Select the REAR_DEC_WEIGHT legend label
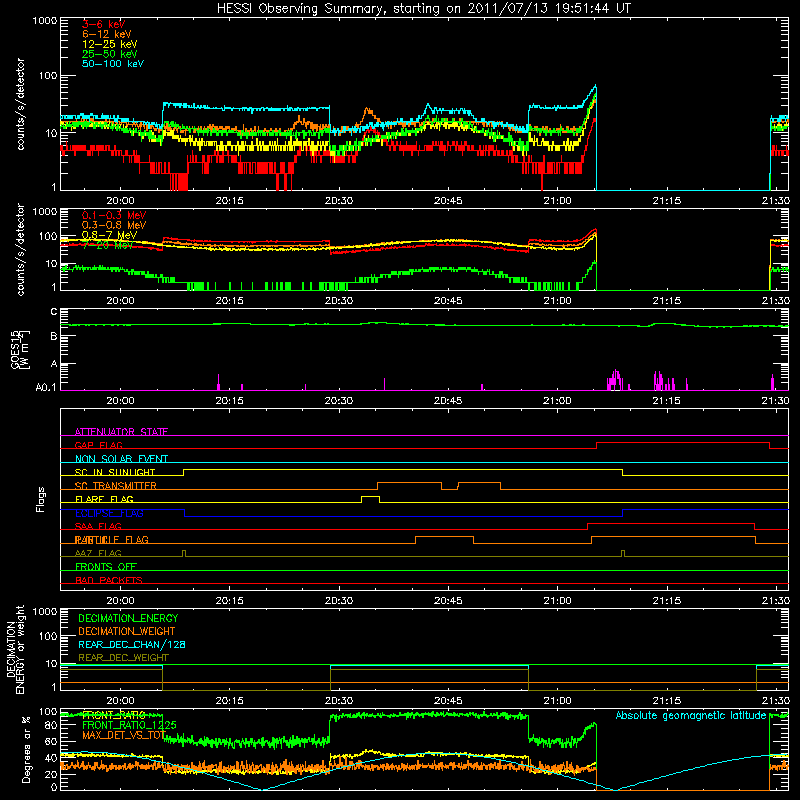Screen dimensions: 800x800 pyautogui.click(x=123, y=658)
